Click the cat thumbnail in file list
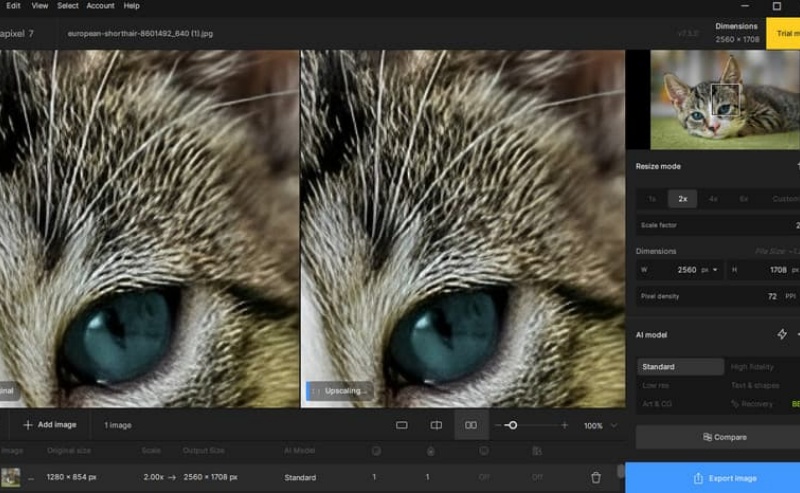 point(11,478)
